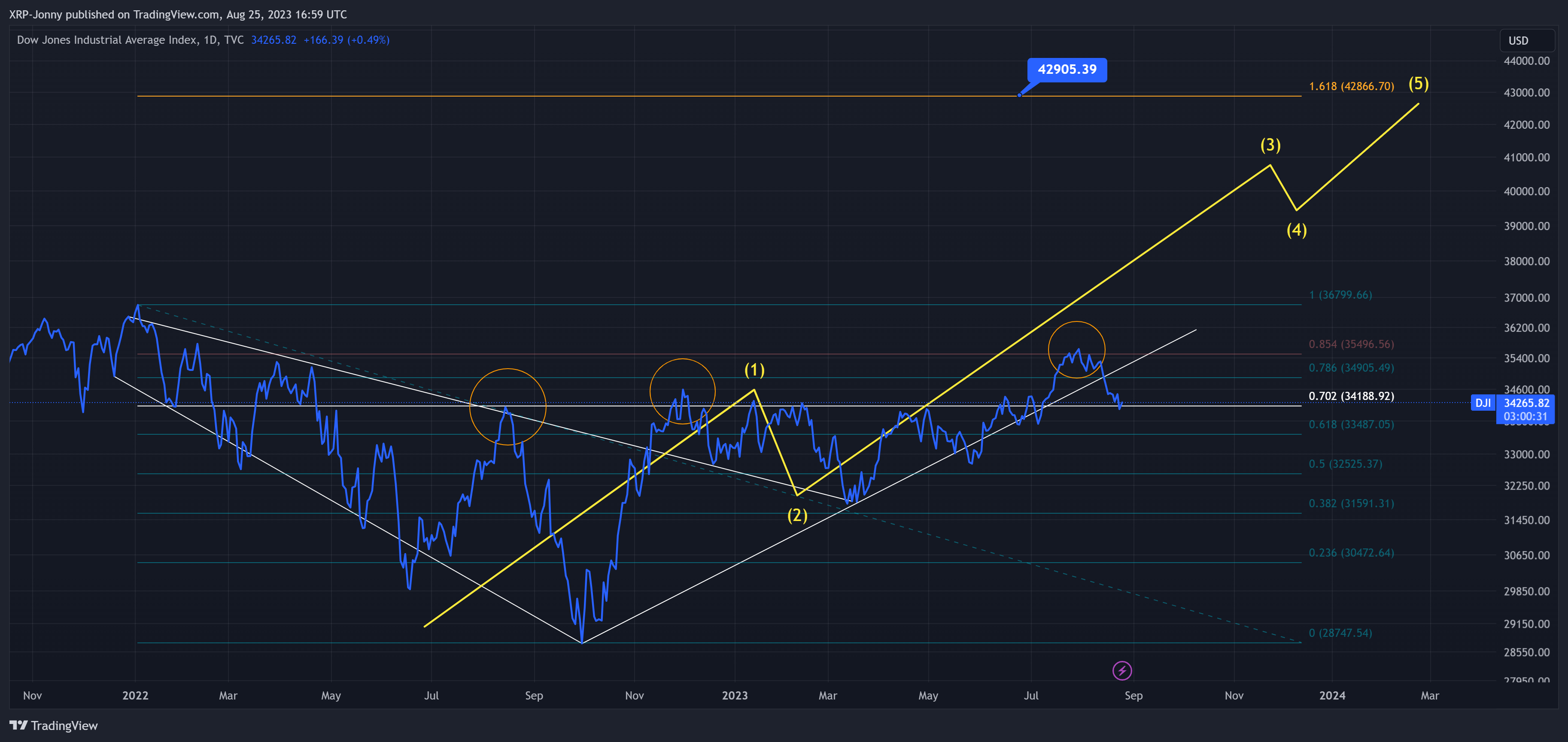Screen dimensions: 1568x742
Task: Click the yellow wave label (4)
Action: point(1297,230)
